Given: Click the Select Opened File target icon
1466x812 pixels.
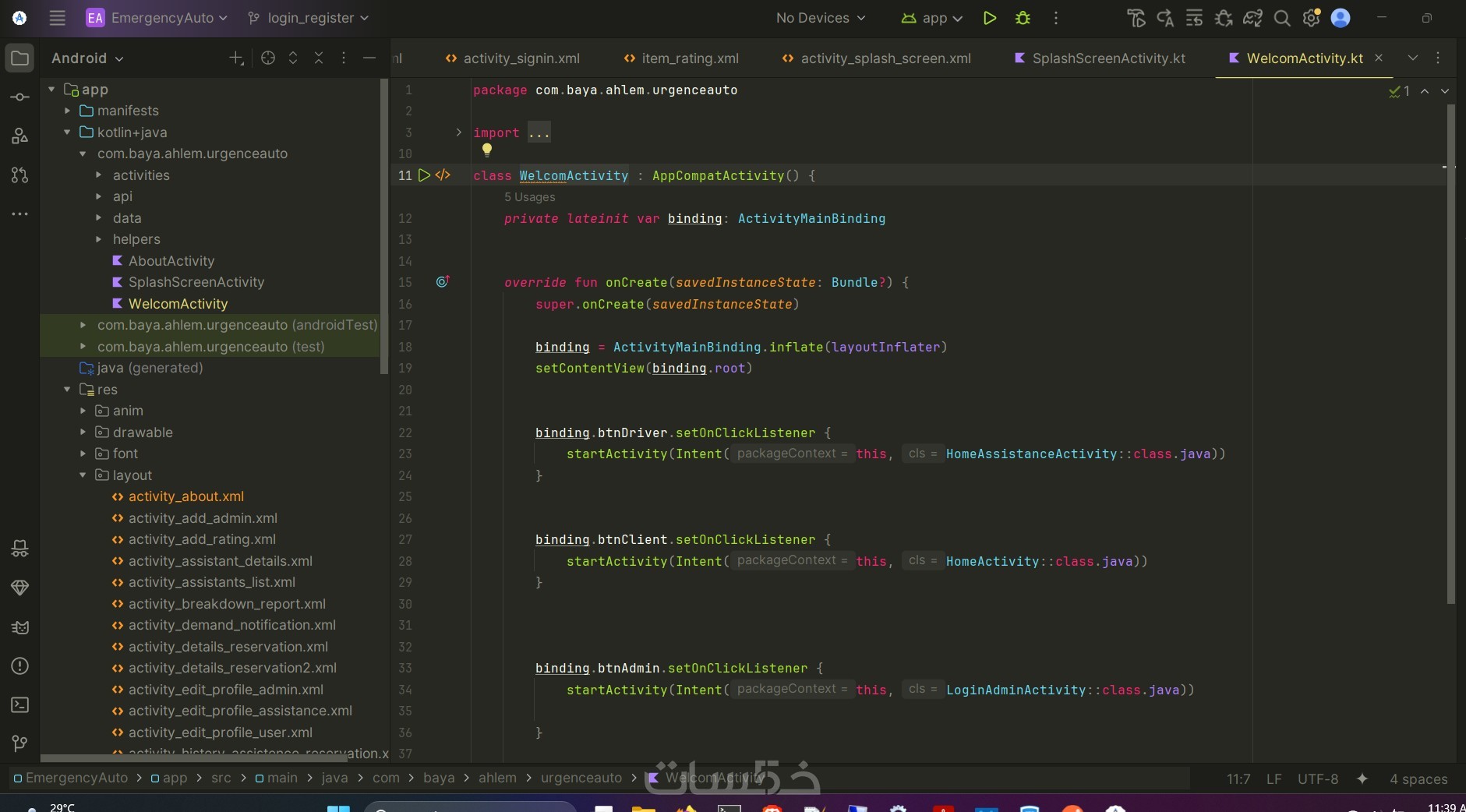Looking at the screenshot, I should tap(267, 58).
